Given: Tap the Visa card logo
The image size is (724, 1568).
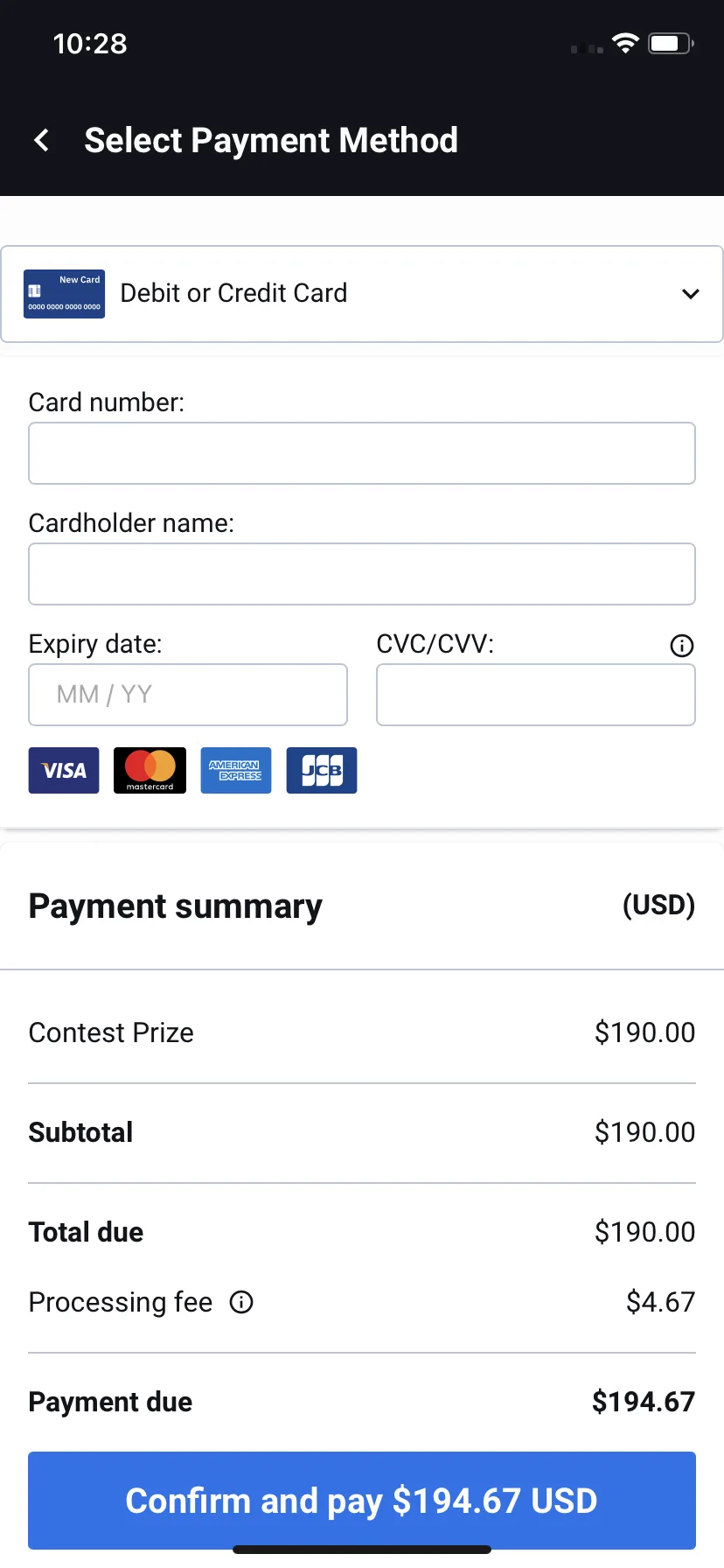Looking at the screenshot, I should [x=64, y=770].
